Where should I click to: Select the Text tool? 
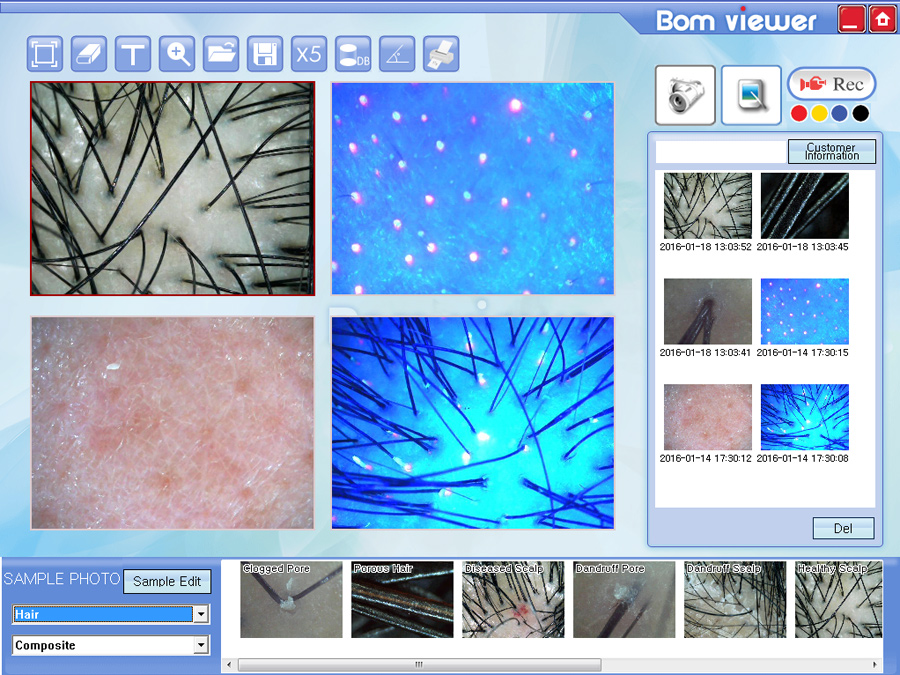[x=133, y=53]
